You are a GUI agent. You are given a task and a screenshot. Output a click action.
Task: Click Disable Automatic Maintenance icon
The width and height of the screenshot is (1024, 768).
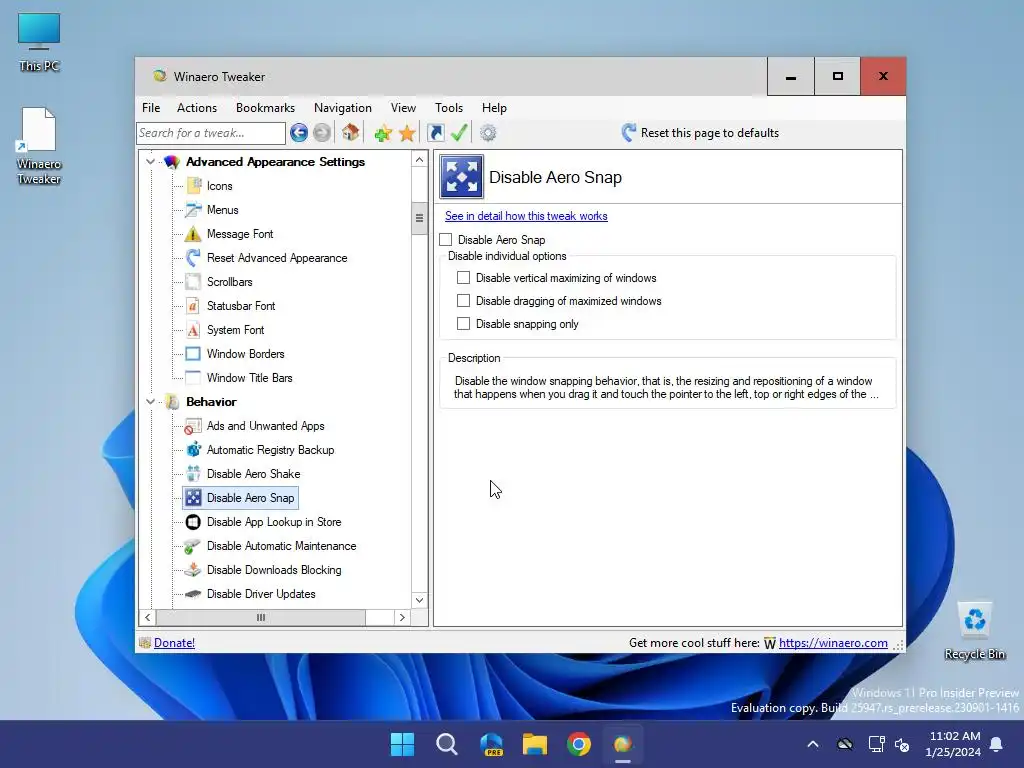(193, 546)
